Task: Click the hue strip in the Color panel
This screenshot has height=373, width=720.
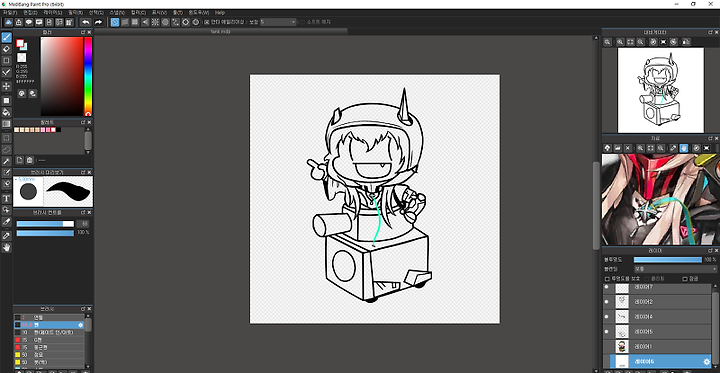Action: click(88, 76)
